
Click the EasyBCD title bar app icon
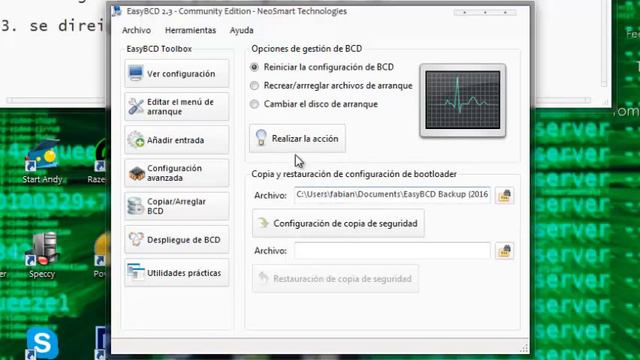[117, 11]
